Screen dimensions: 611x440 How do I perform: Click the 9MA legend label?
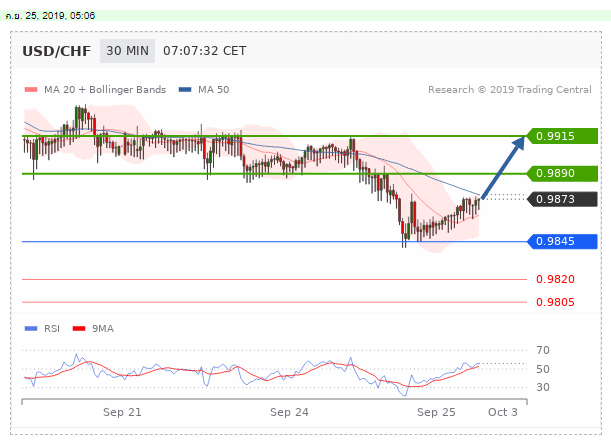point(103,329)
